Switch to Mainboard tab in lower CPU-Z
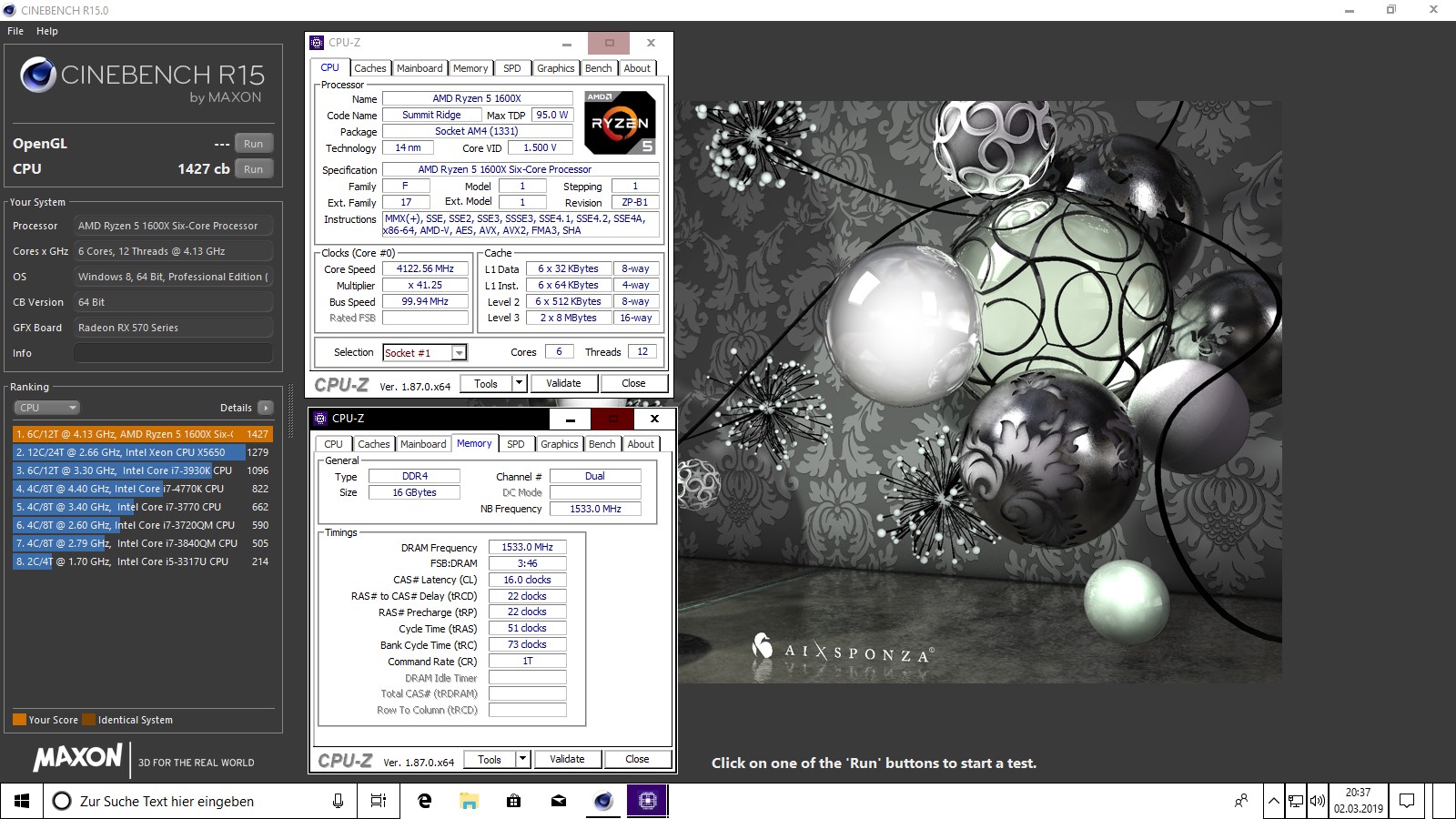The image size is (1456, 819). (423, 444)
